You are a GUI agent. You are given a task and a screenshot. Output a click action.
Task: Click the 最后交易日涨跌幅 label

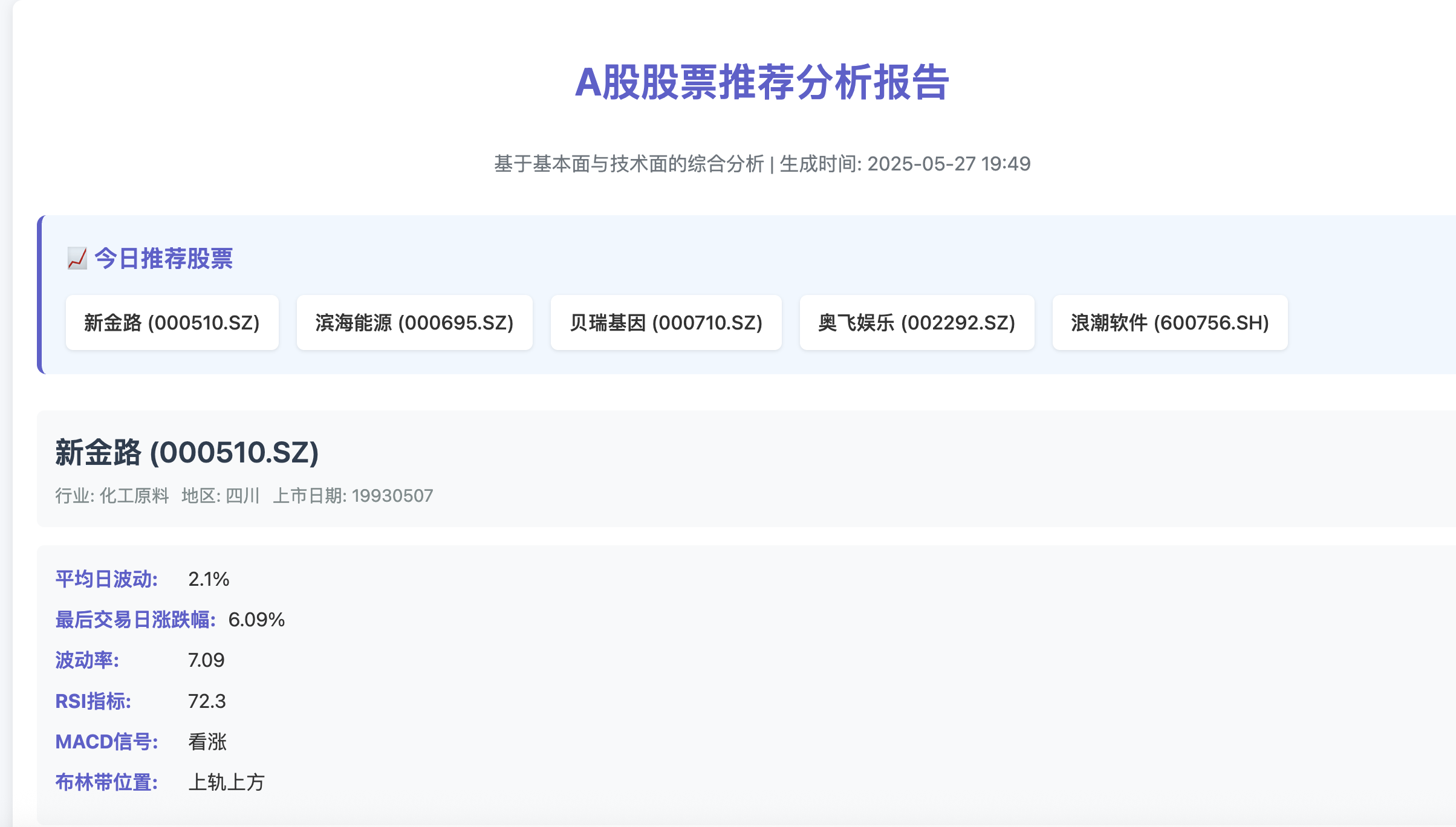coord(135,620)
